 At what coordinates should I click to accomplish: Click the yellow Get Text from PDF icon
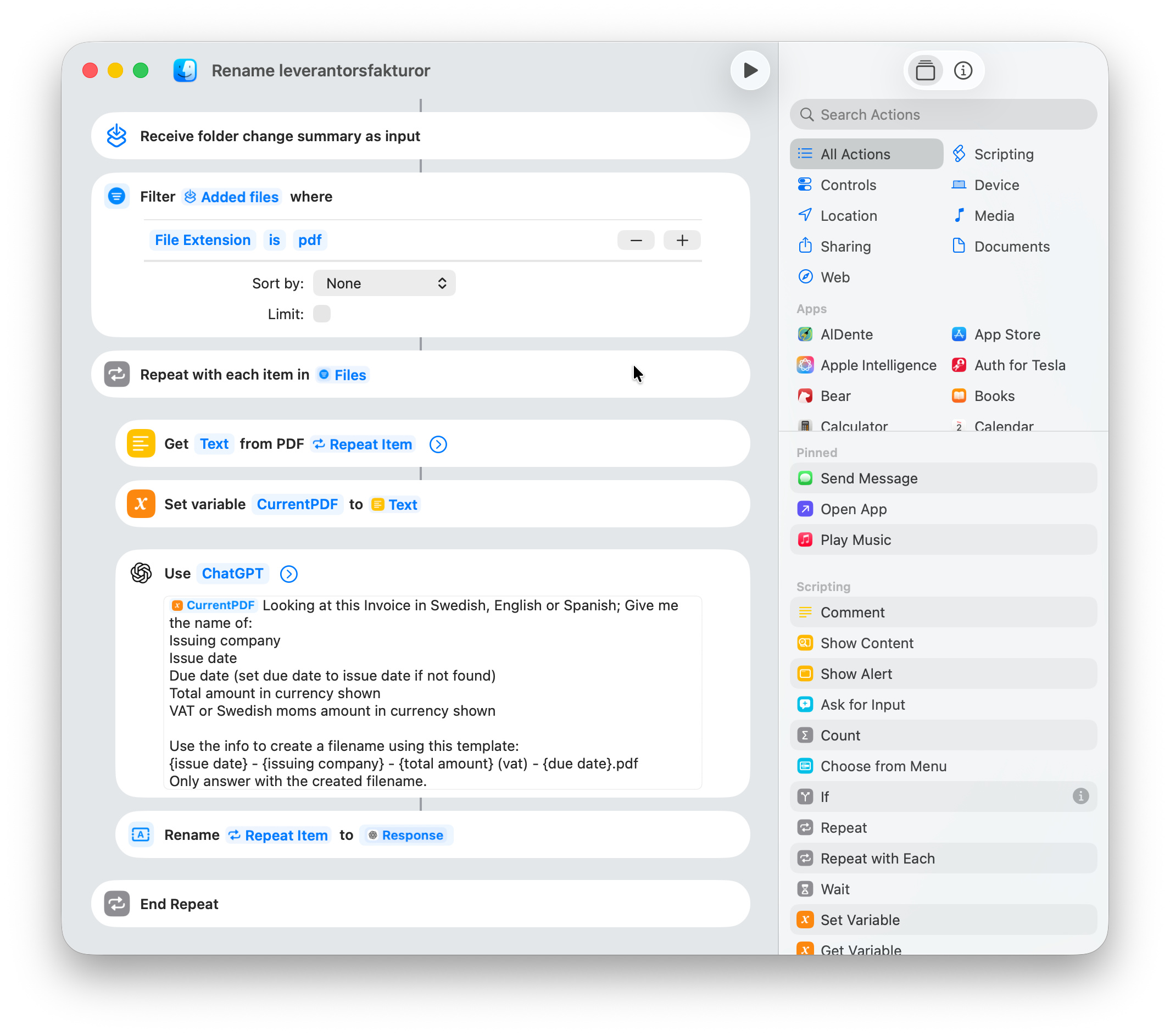point(141,444)
